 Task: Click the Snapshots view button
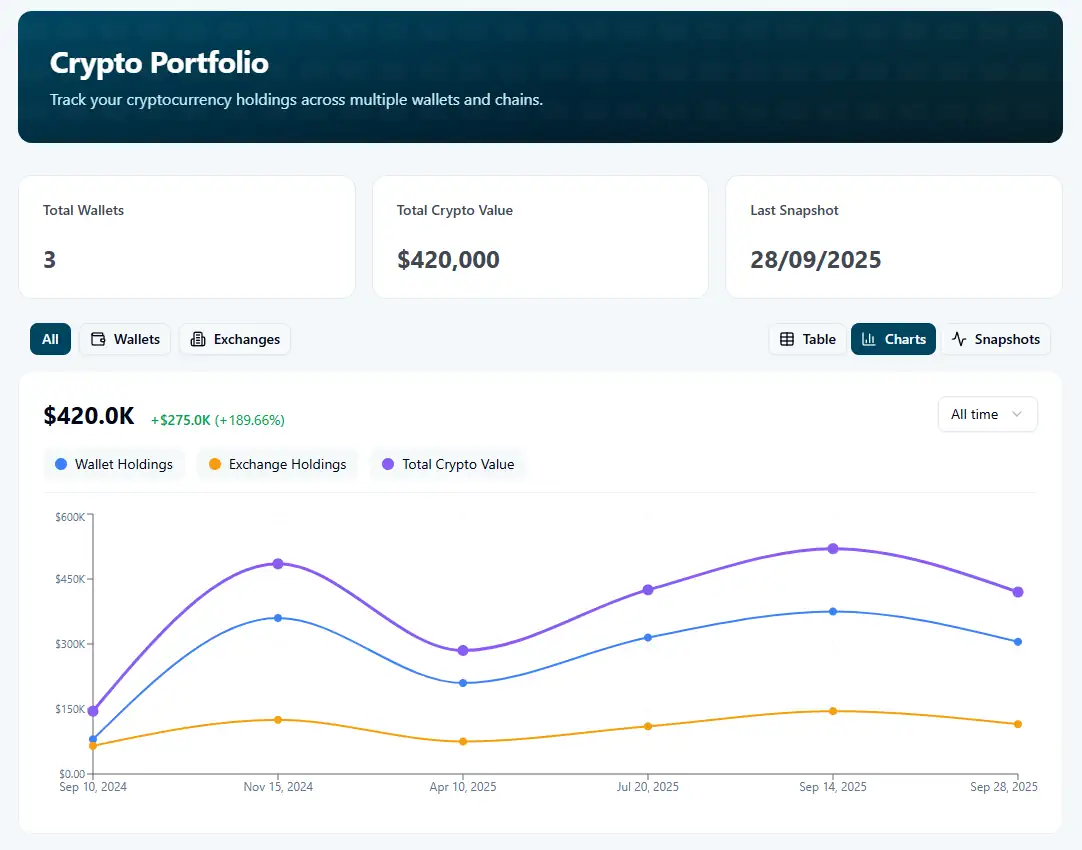click(995, 339)
